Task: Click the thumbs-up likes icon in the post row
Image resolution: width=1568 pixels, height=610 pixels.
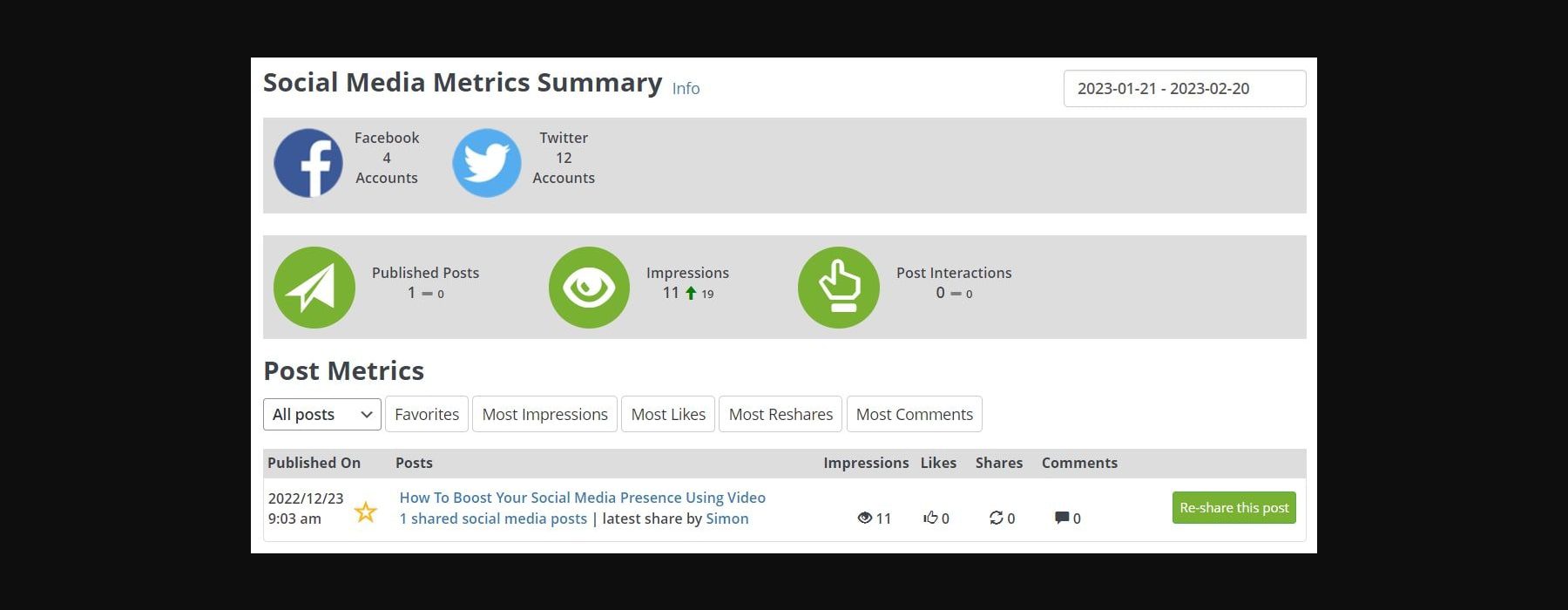Action: (929, 518)
